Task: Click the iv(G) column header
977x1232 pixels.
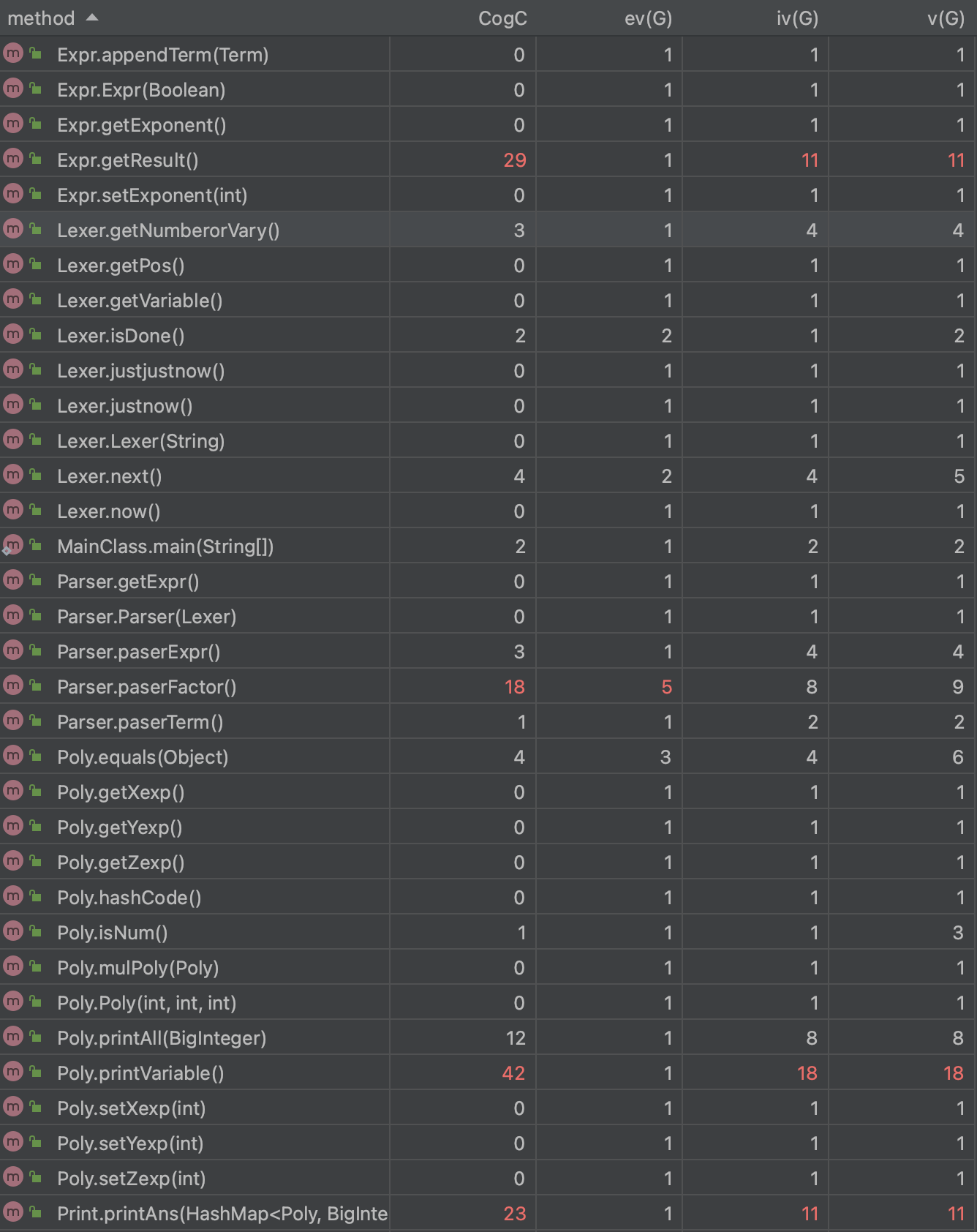Action: pos(797,18)
